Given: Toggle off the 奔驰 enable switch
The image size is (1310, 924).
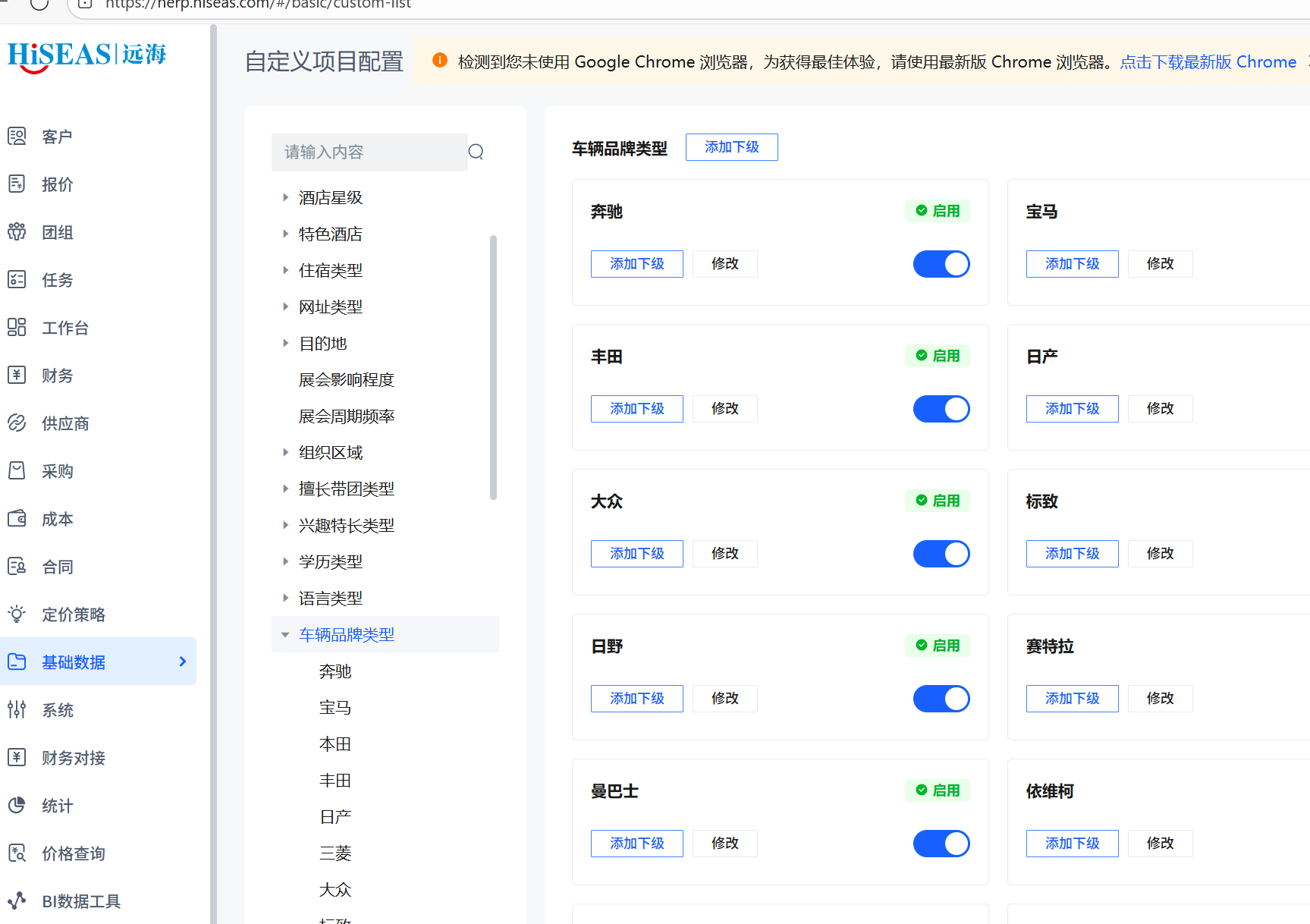Looking at the screenshot, I should (941, 264).
